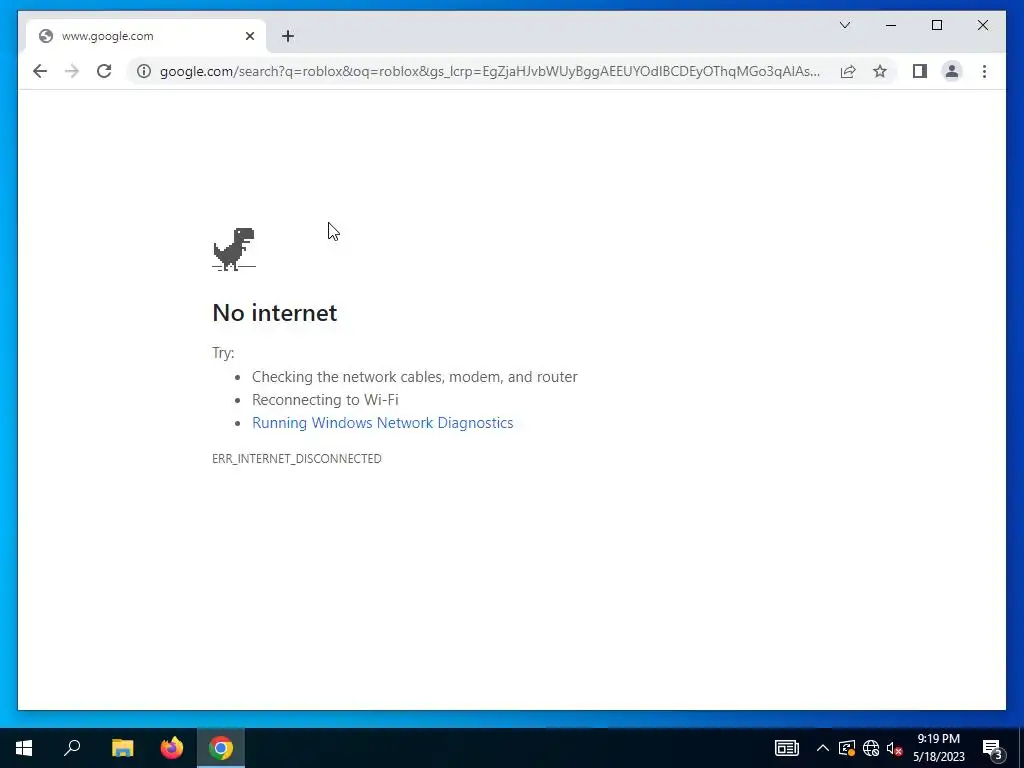
Task: Maximize the Chrome window
Action: click(936, 25)
